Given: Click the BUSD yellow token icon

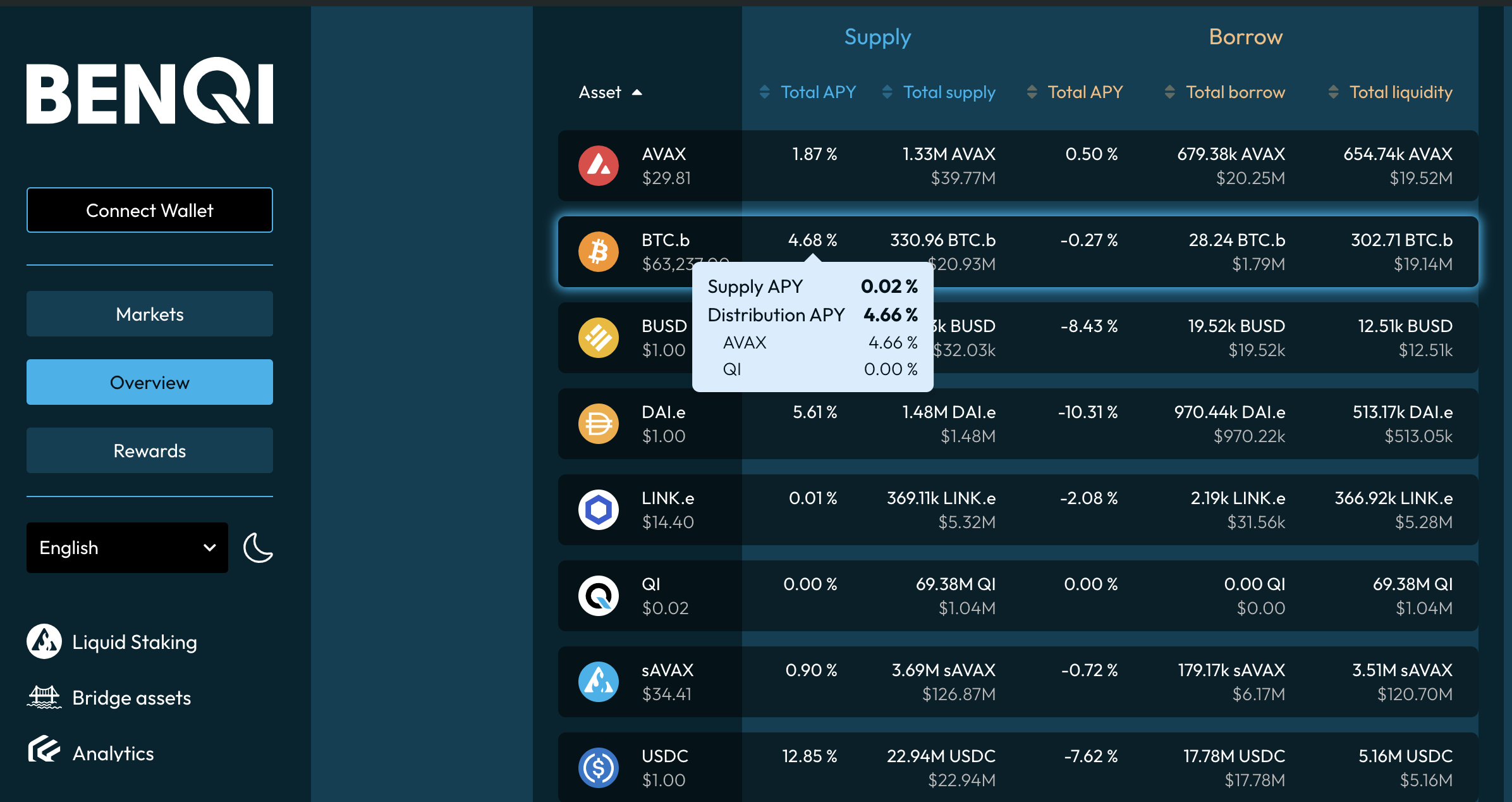Looking at the screenshot, I should pyautogui.click(x=598, y=338).
